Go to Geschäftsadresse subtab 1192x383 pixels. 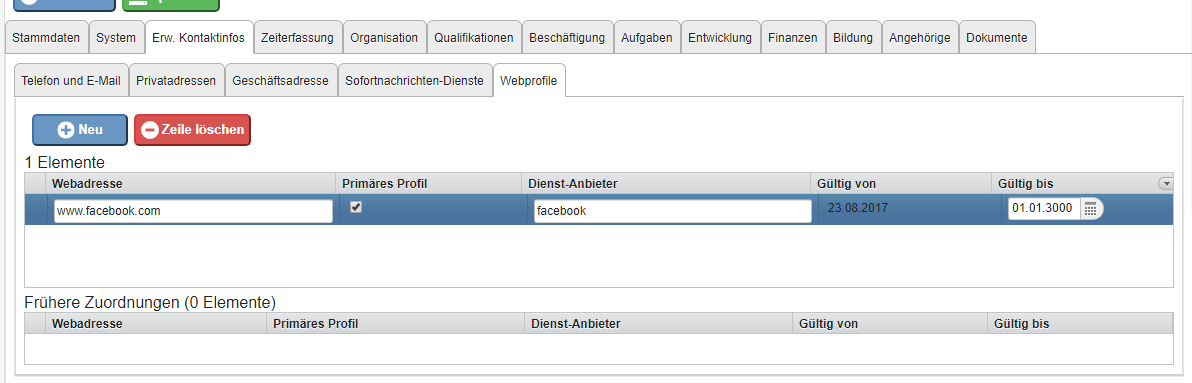coord(281,81)
